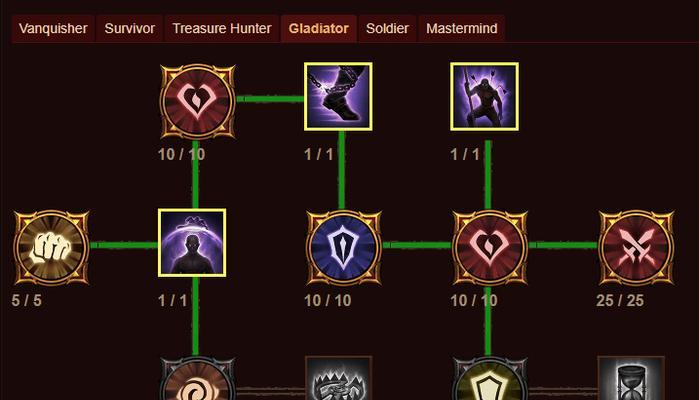Image resolution: width=699 pixels, height=400 pixels.
Task: Click the purple dome silhouette skill node
Action: [192, 243]
